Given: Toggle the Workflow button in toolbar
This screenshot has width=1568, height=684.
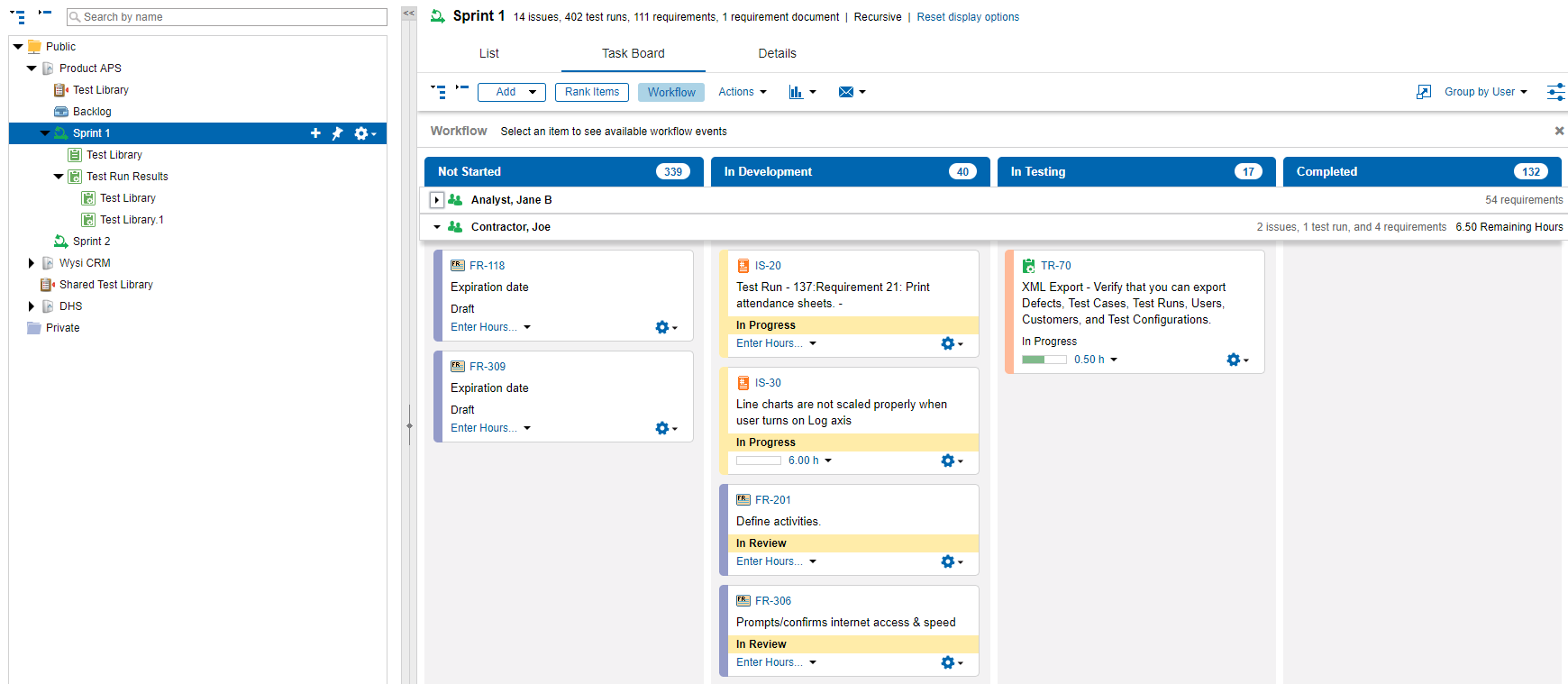Looking at the screenshot, I should click(671, 92).
